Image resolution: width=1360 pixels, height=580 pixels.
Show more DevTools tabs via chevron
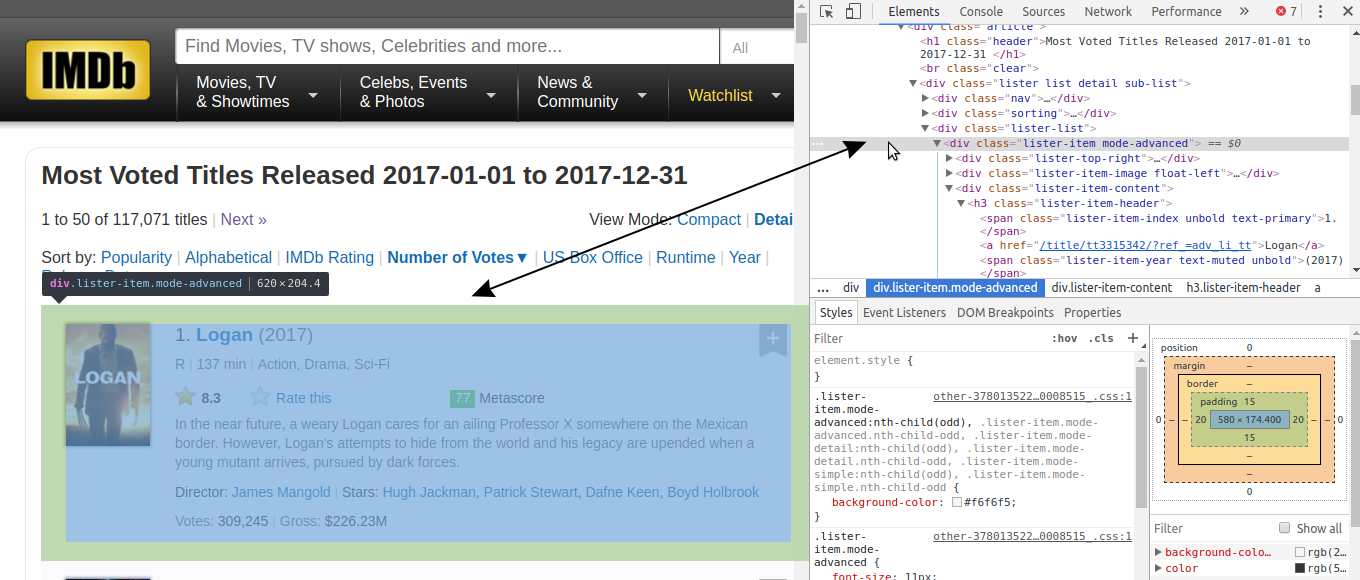coord(1244,12)
